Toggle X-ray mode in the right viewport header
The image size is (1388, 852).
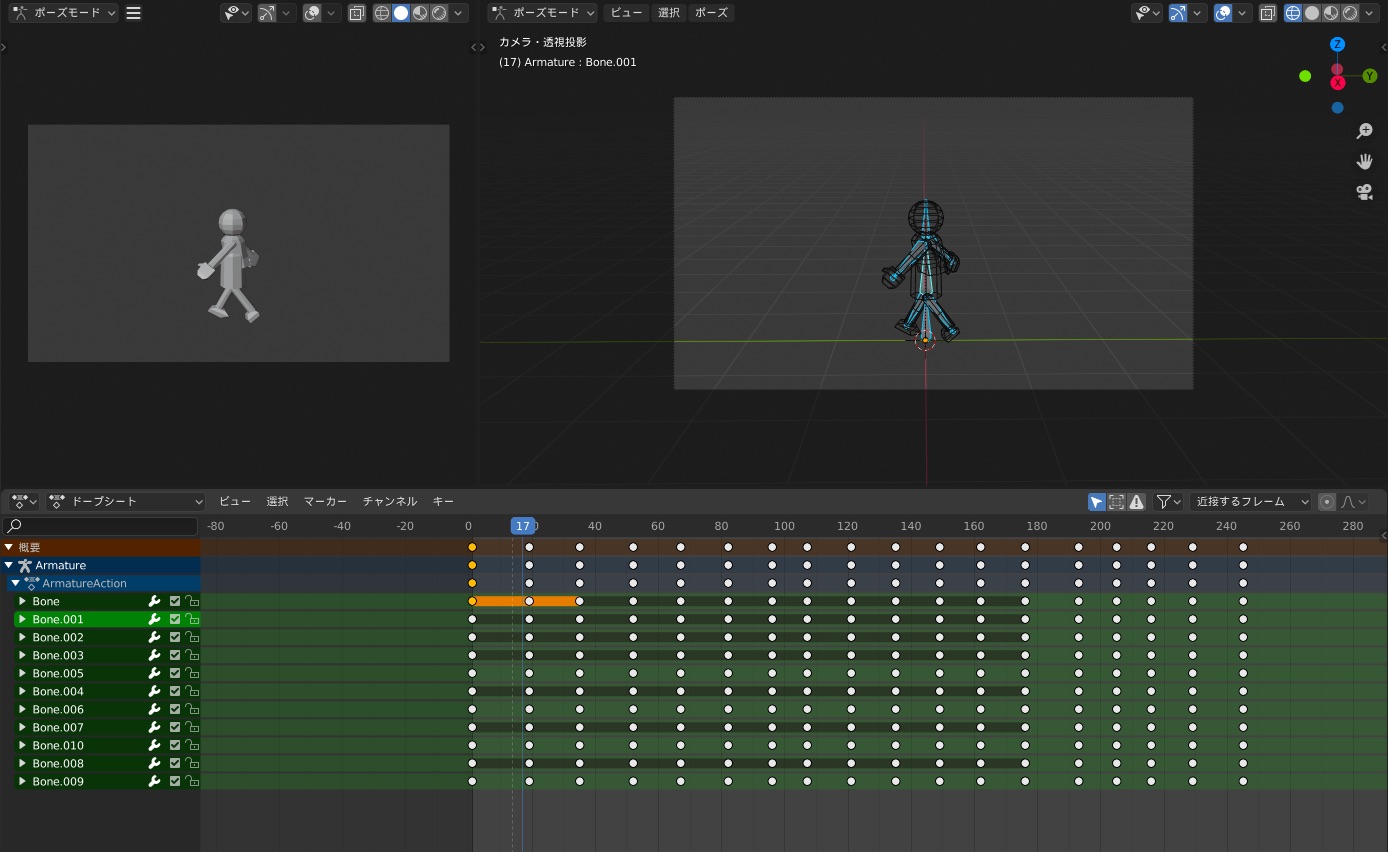1268,13
